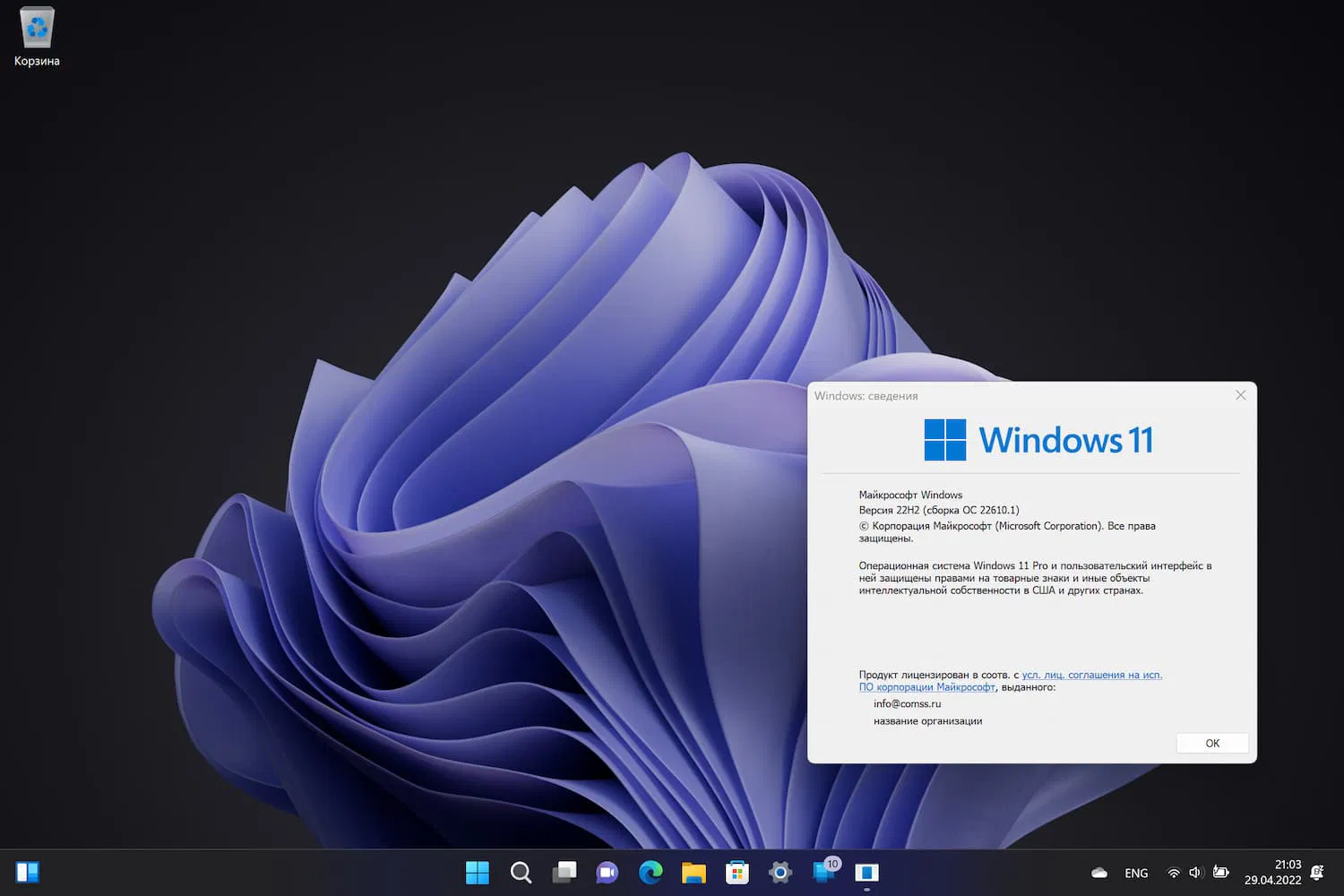Launch the Chat camera icon on the taskbar
Screen dimensions: 1344x896
tap(607, 872)
